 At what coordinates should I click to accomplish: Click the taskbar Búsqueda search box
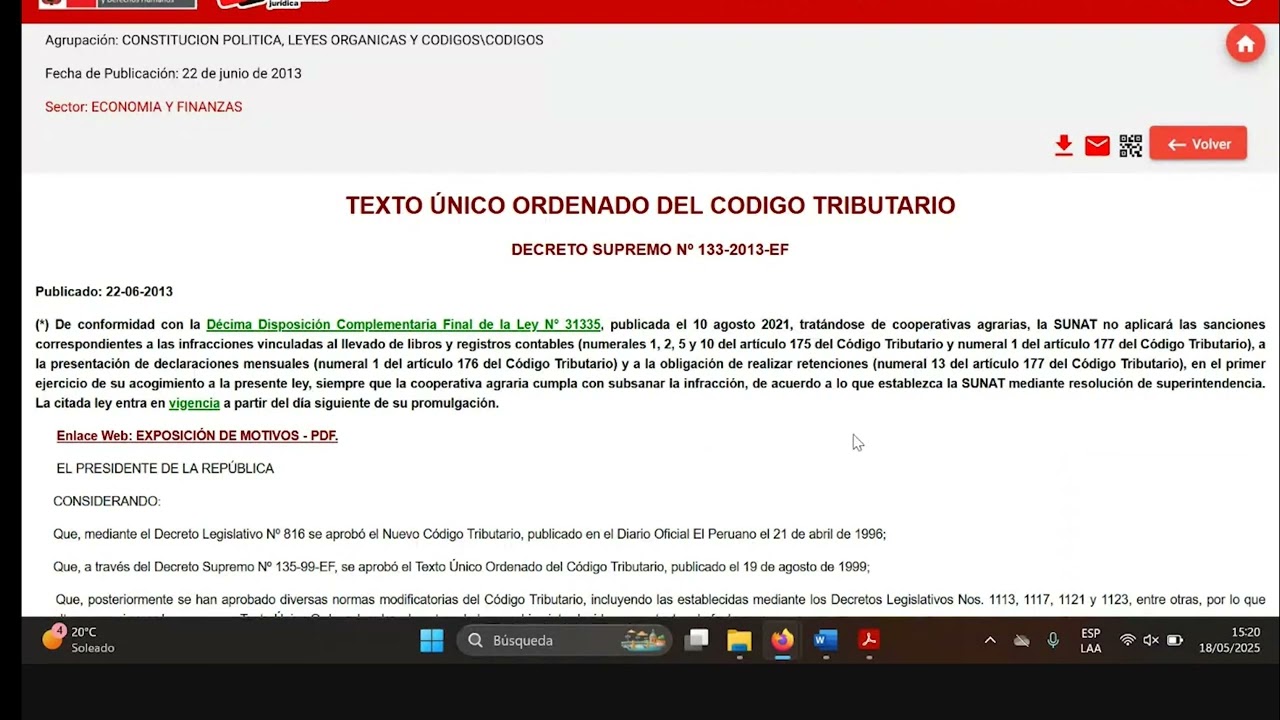[564, 640]
